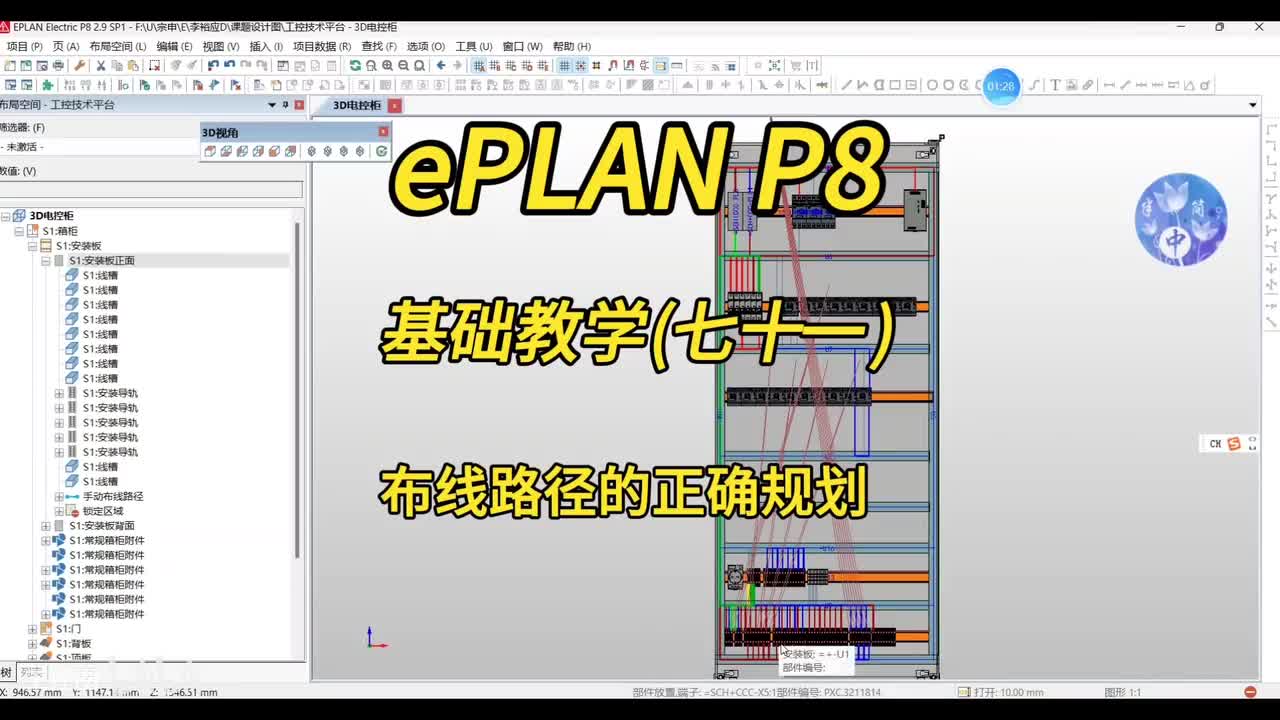Click the green Refresh view icon
The height and width of the screenshot is (720, 1280).
[355, 65]
